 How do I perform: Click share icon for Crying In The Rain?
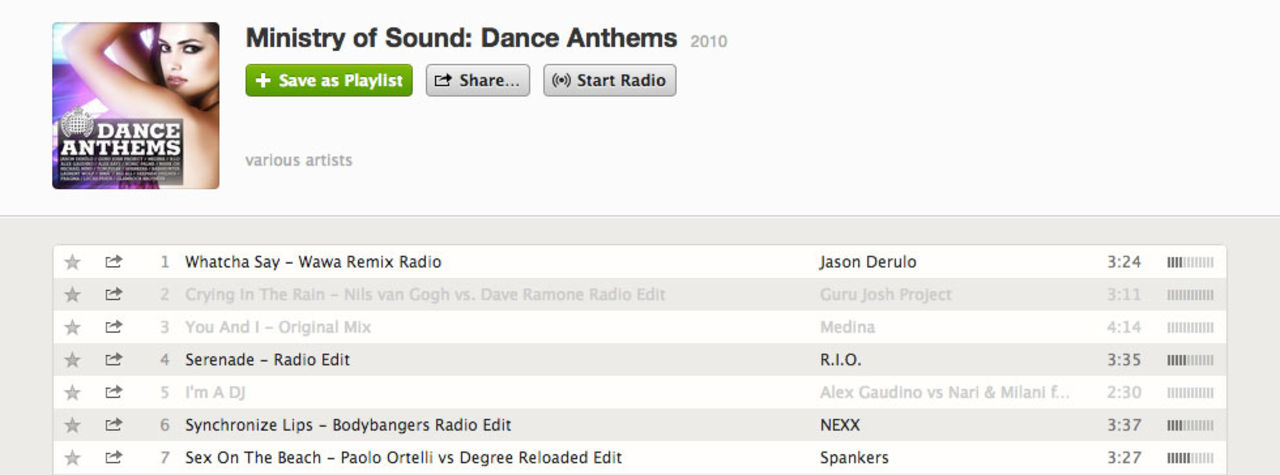coord(113,295)
